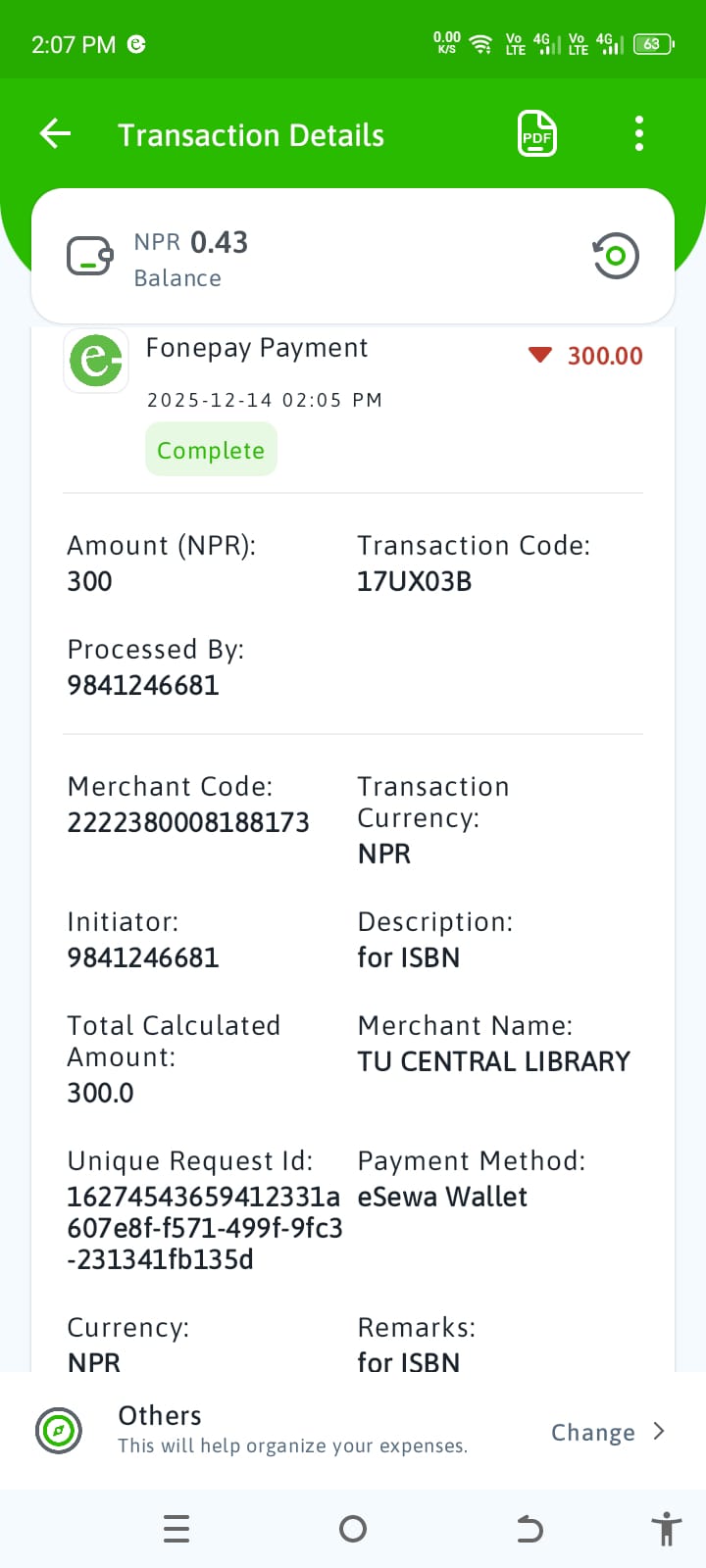Open Android recent apps menu button
The height and width of the screenshot is (1568, 706).
pyautogui.click(x=176, y=1529)
